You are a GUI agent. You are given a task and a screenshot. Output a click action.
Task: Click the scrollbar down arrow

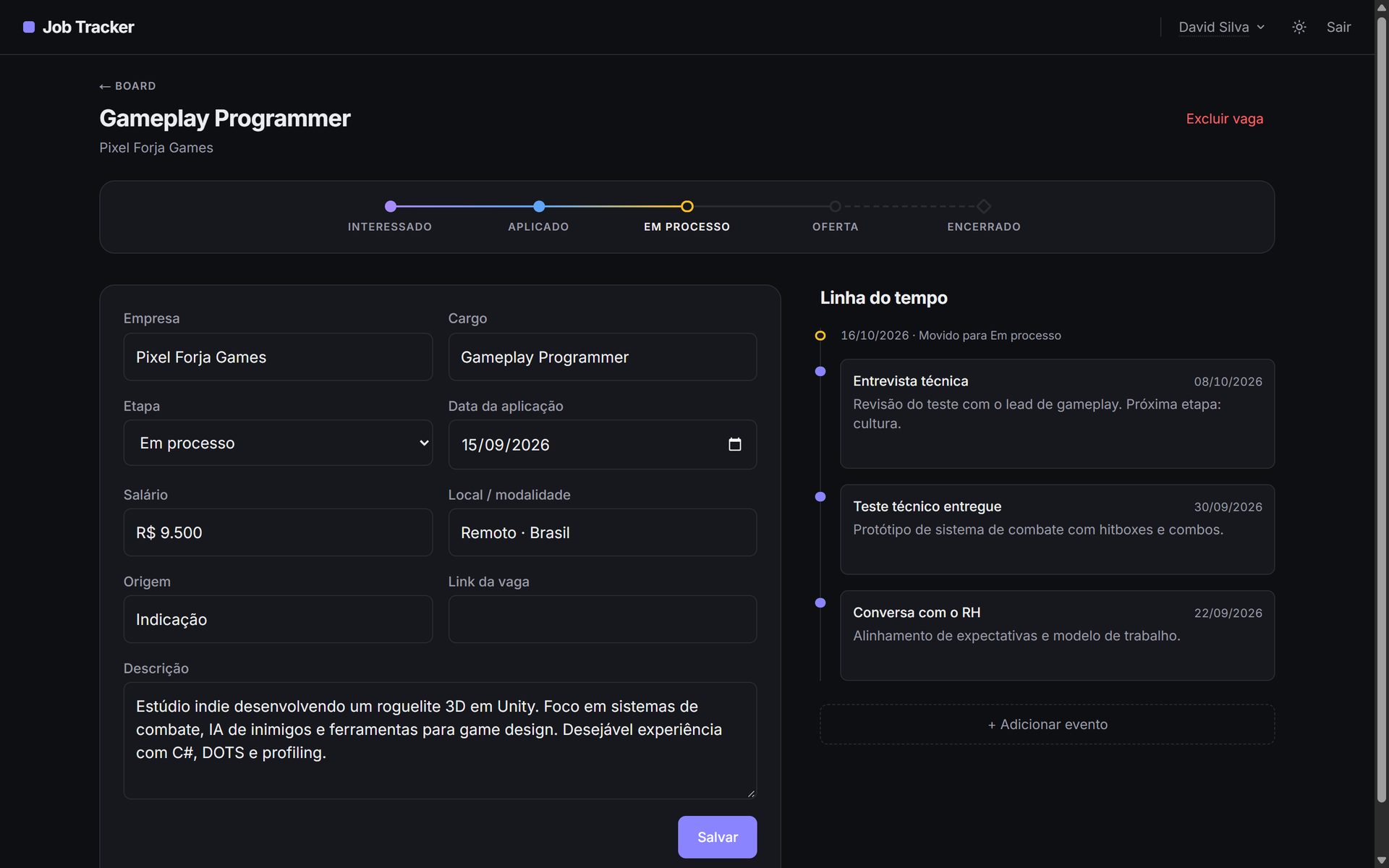point(1381,861)
